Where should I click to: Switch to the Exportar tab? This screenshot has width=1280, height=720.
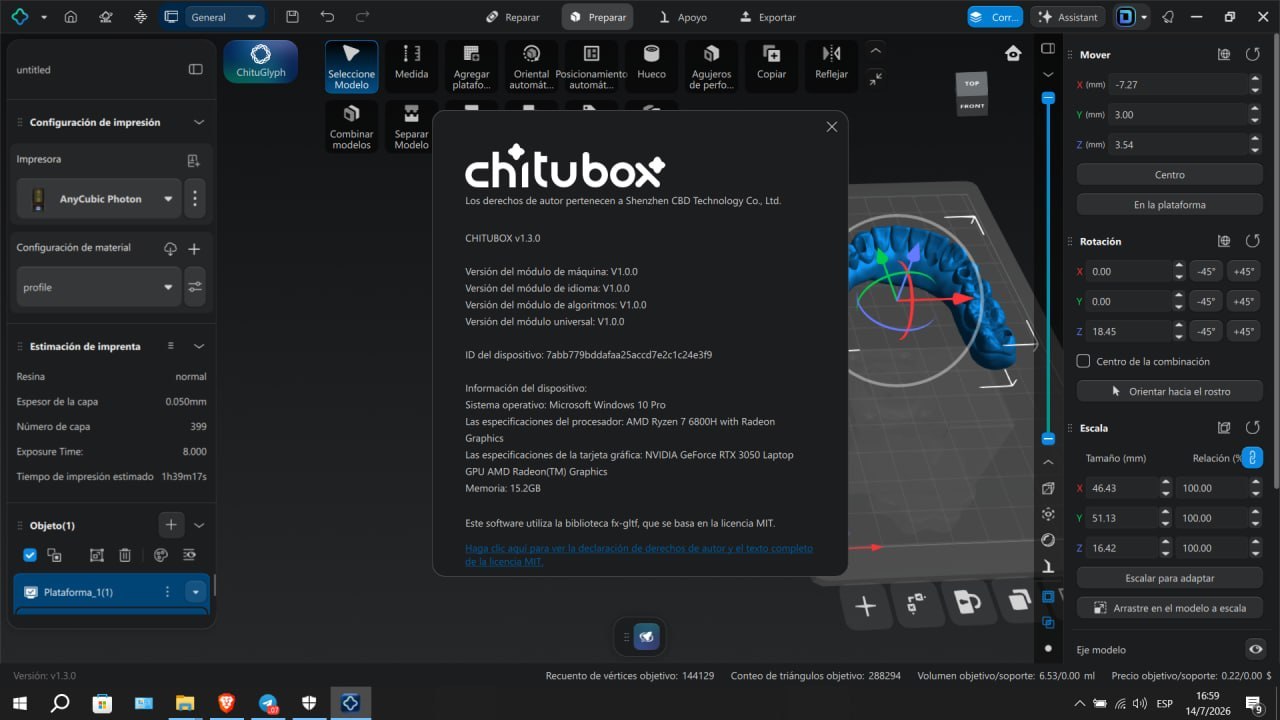768,17
